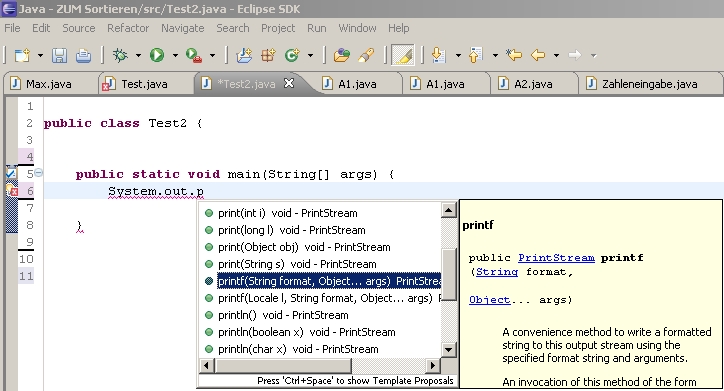Click the New file wizard icon
The height and width of the screenshot is (391, 724).
(x=22, y=55)
